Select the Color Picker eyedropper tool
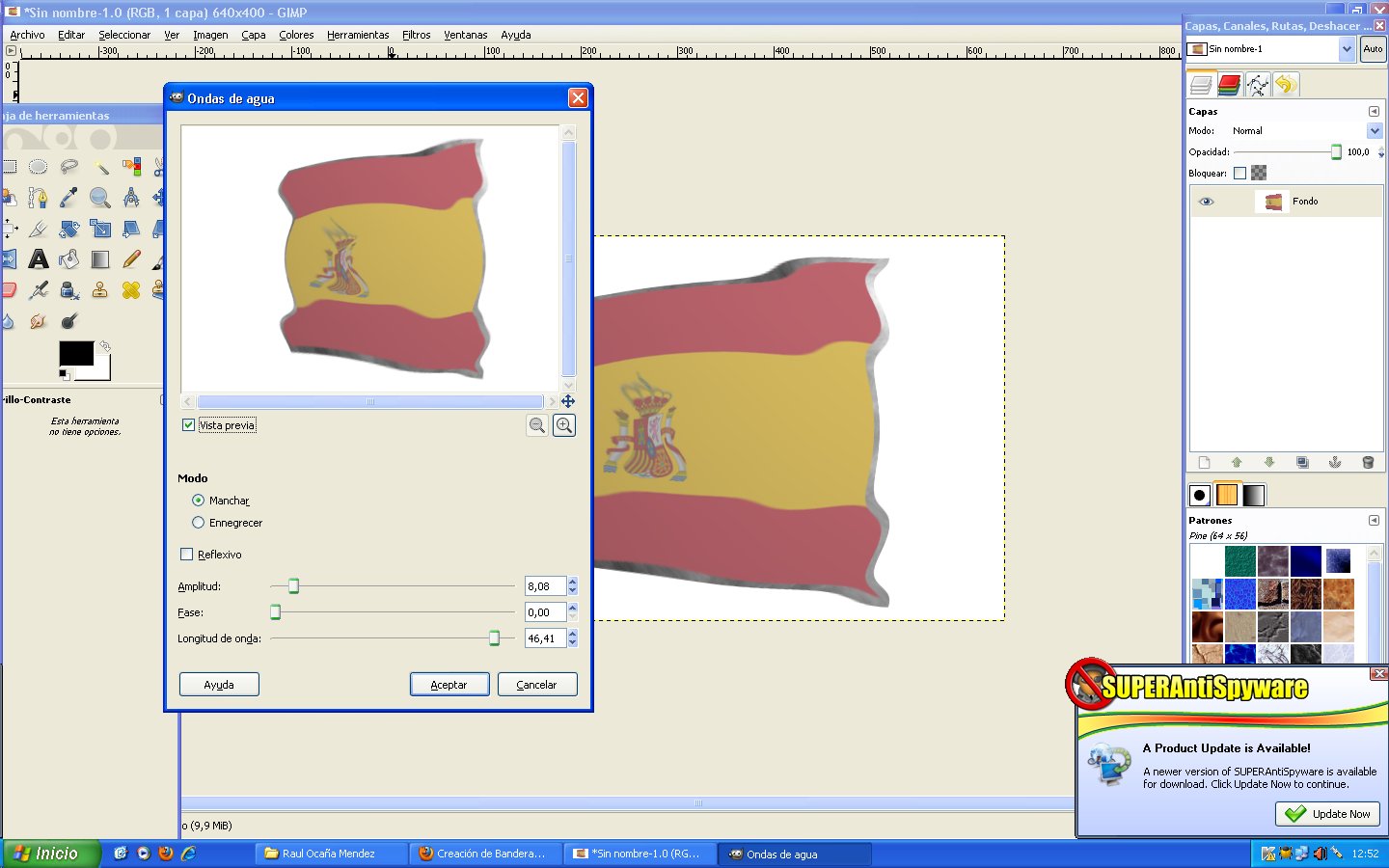This screenshot has width=1389, height=868. (x=68, y=198)
